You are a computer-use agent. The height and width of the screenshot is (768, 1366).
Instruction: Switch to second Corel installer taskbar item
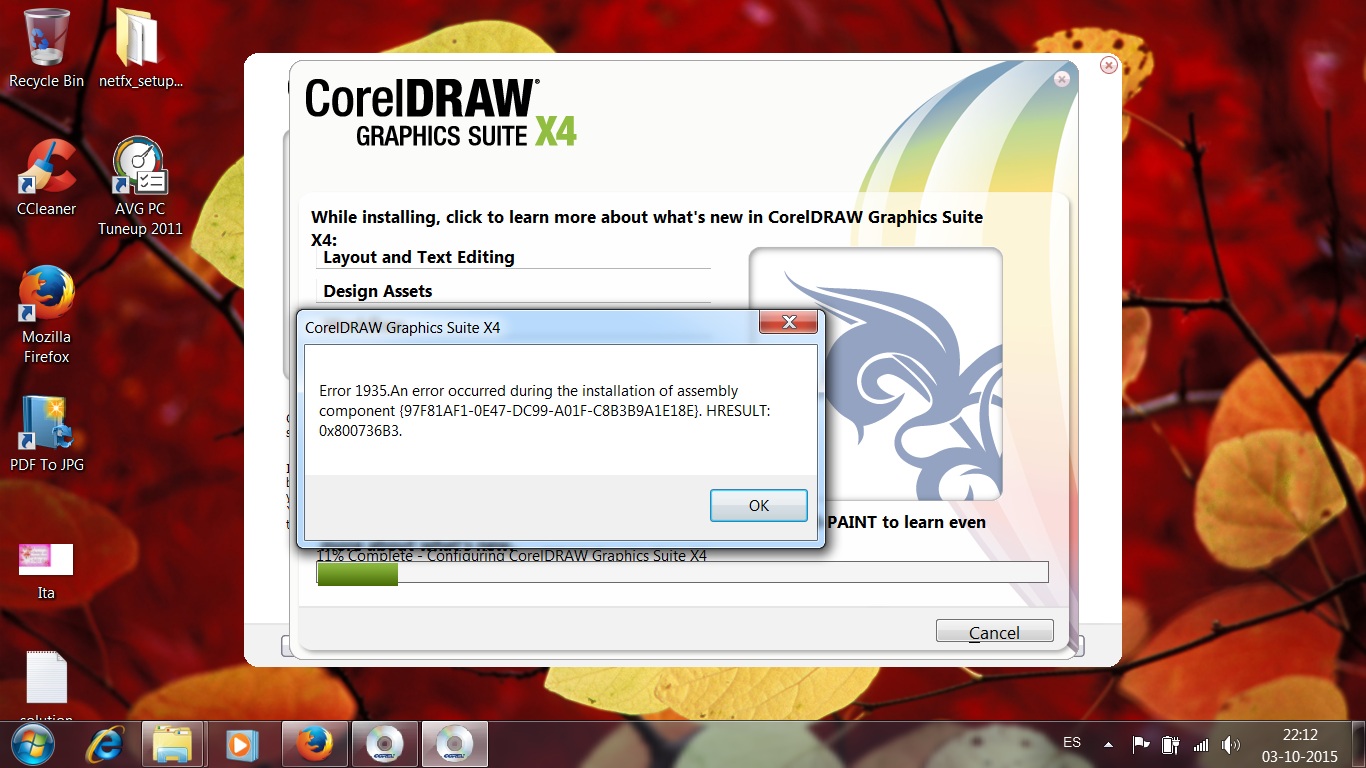point(454,745)
